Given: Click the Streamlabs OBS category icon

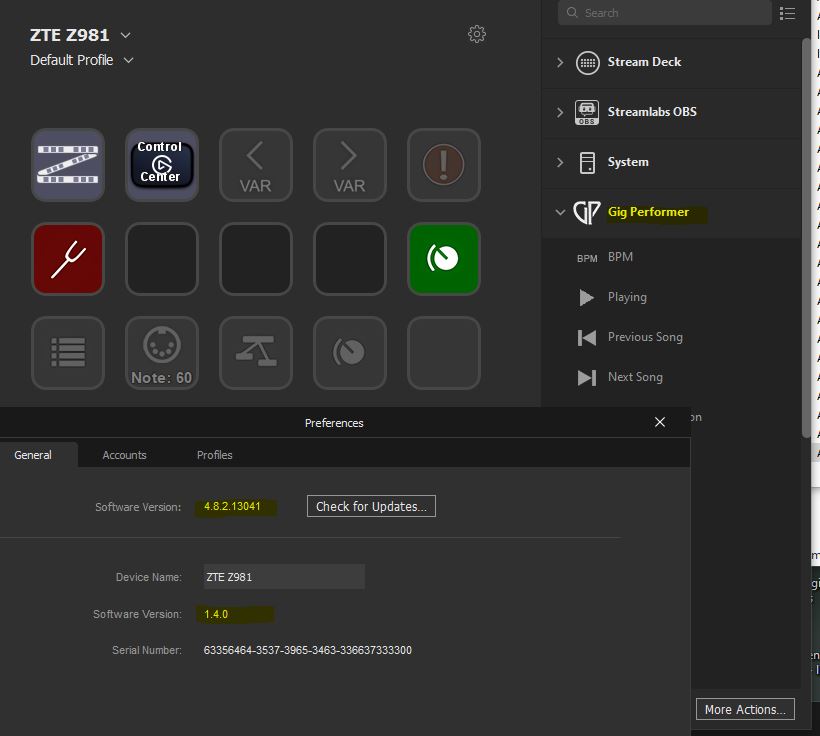Looking at the screenshot, I should point(587,112).
